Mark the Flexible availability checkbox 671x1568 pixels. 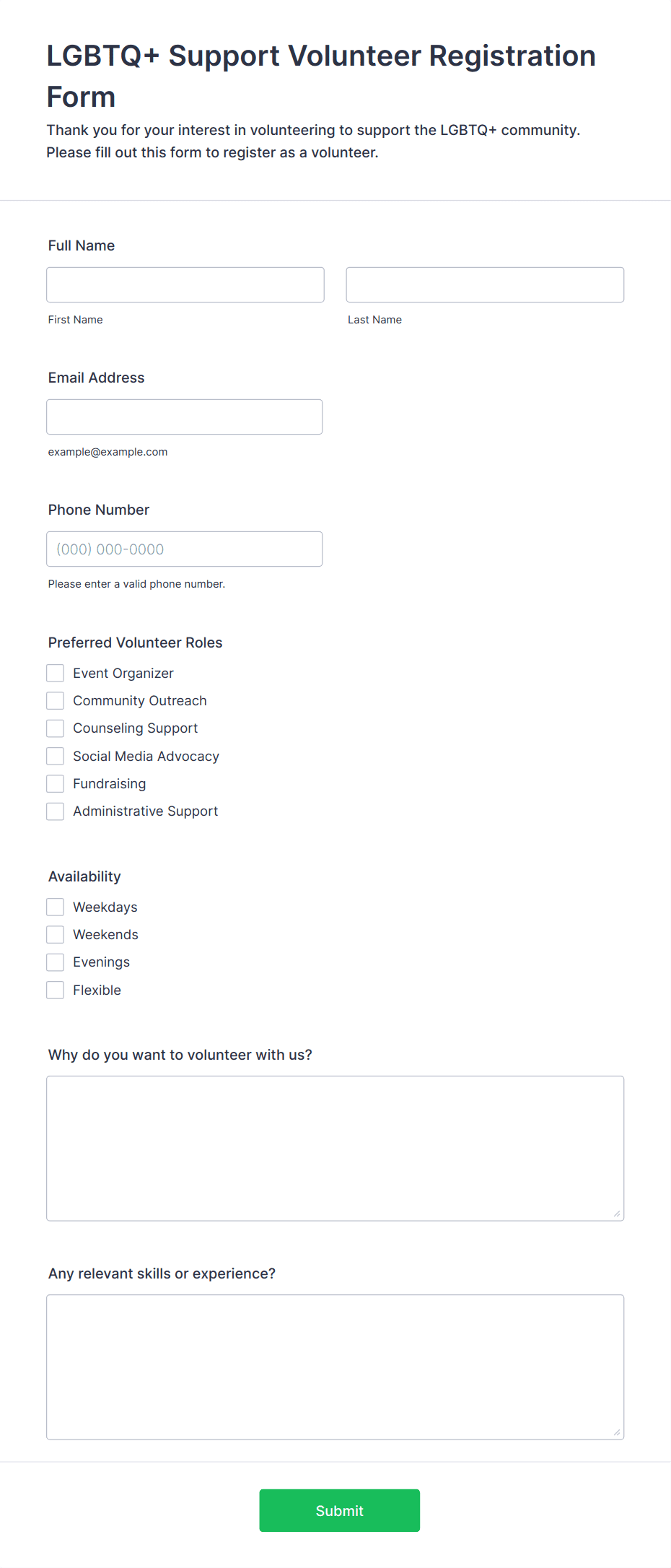pyautogui.click(x=56, y=990)
